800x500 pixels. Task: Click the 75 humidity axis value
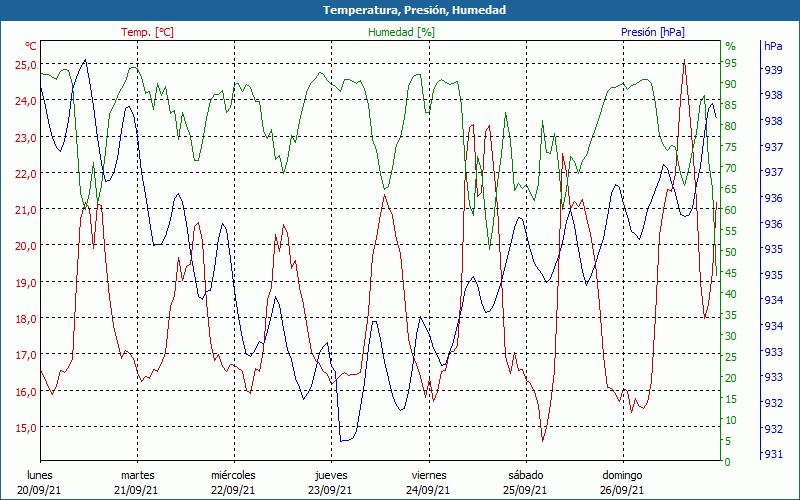pyautogui.click(x=731, y=147)
